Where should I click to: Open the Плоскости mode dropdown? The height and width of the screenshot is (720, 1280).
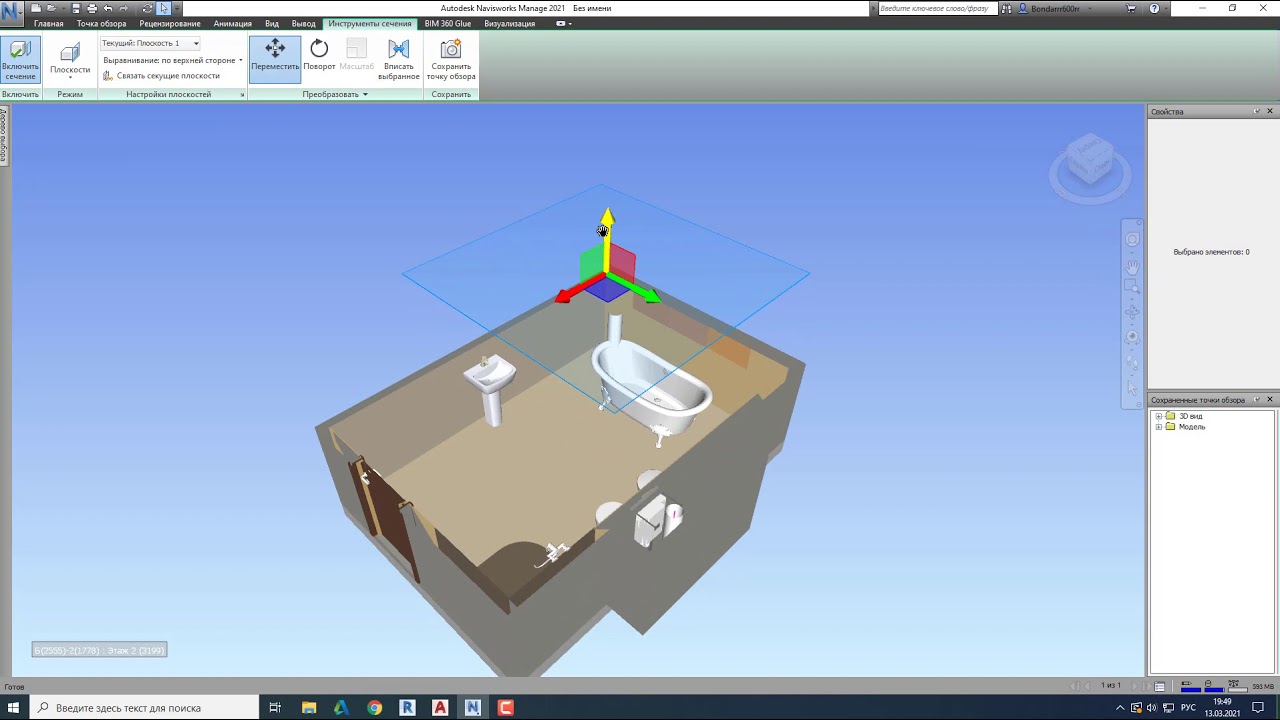[70, 61]
